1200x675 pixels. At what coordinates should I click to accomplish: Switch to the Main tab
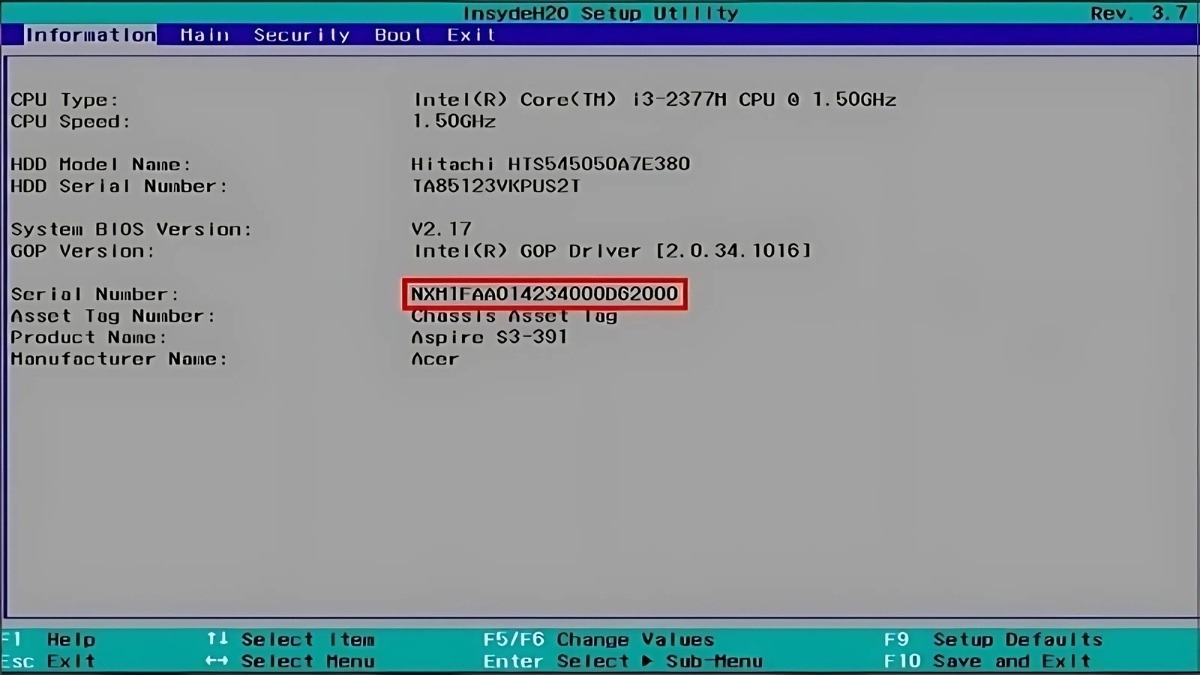pyautogui.click(x=205, y=35)
